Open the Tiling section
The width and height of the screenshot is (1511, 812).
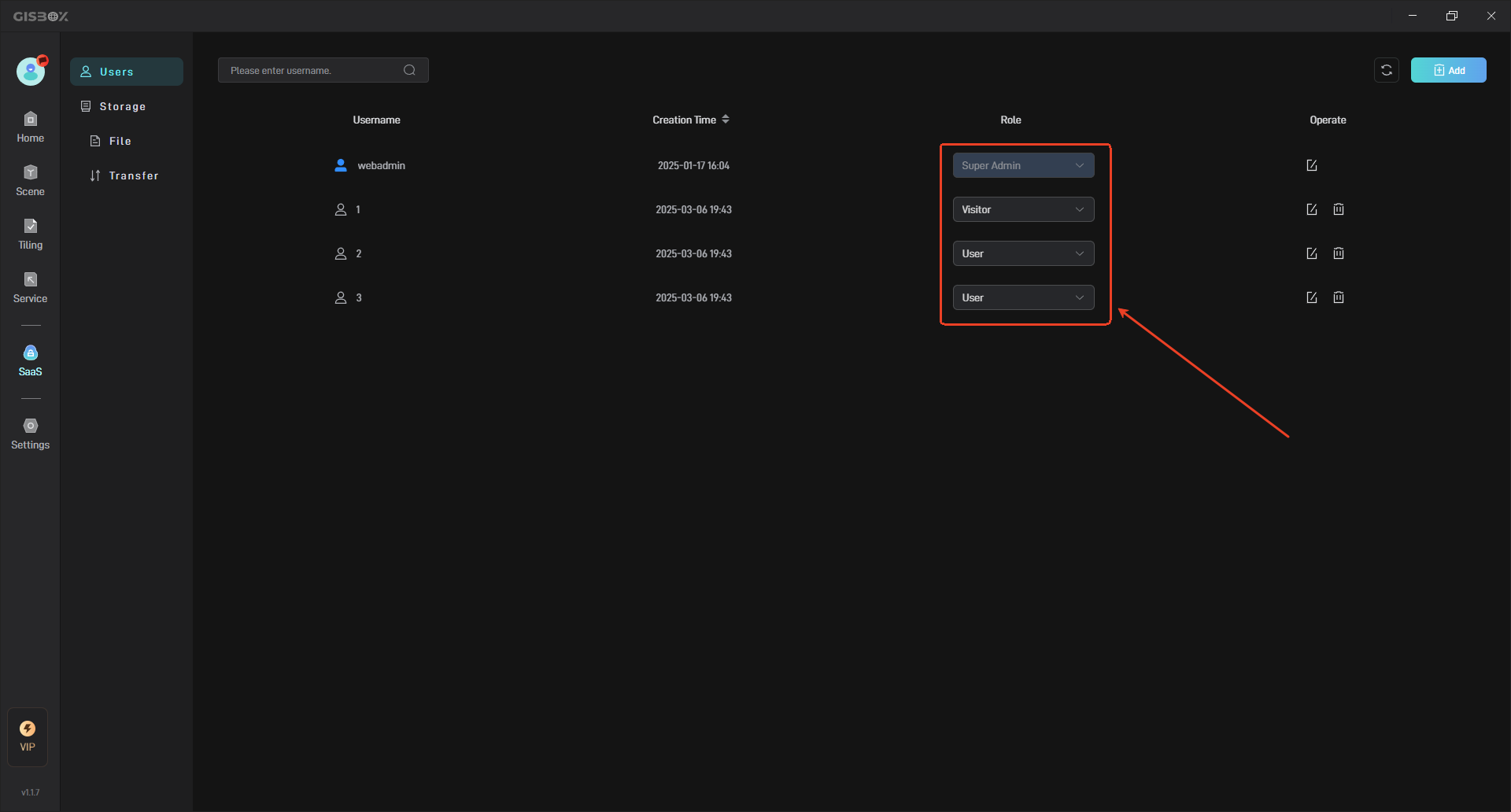coord(30,234)
